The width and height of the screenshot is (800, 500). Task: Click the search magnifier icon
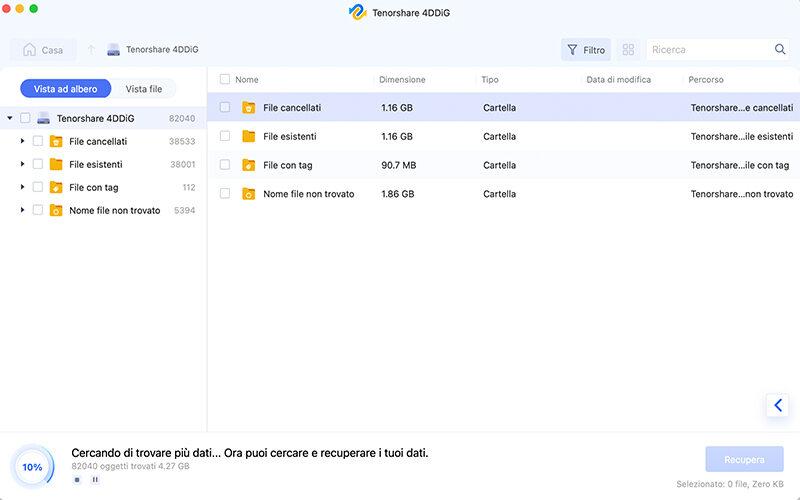[780, 49]
